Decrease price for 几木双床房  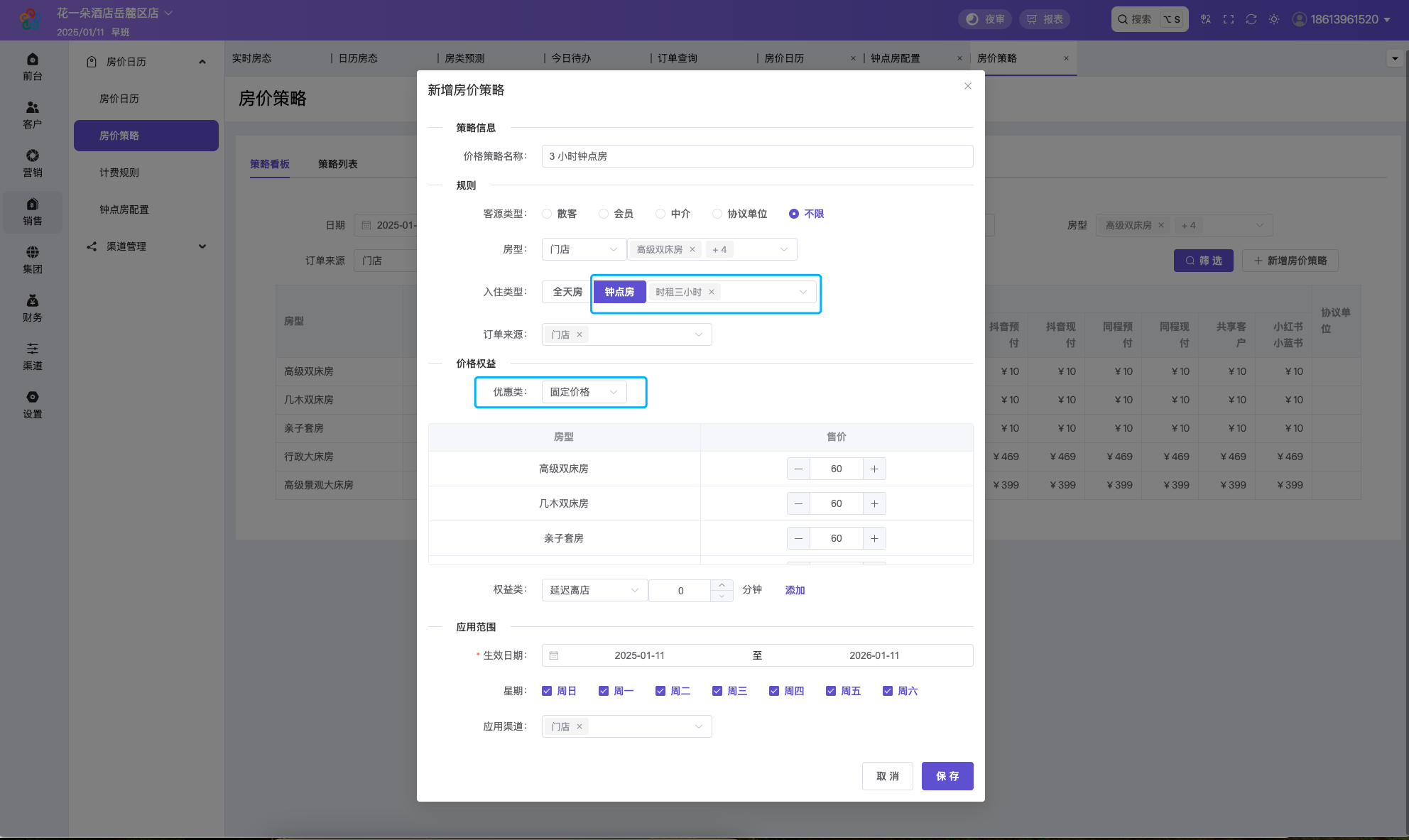click(x=798, y=503)
